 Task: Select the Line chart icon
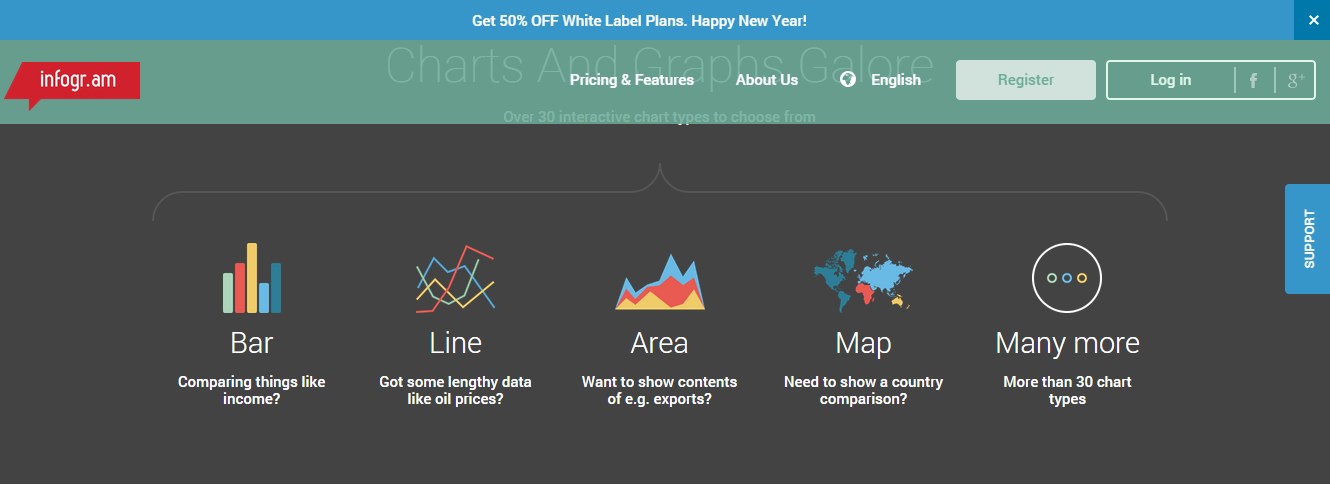tap(455, 278)
